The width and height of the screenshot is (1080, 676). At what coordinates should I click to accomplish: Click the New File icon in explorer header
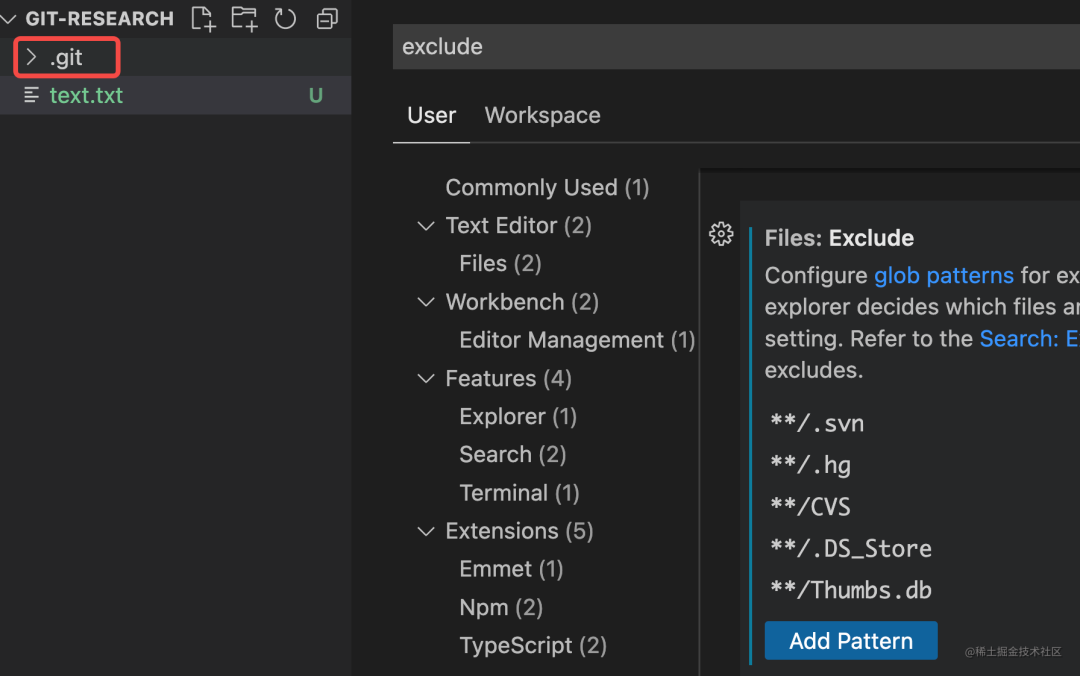(203, 18)
